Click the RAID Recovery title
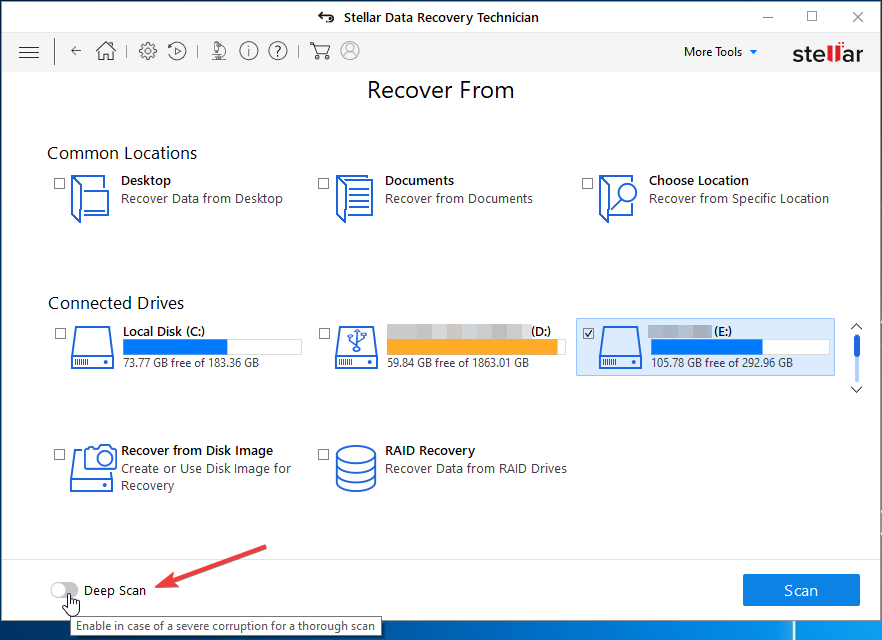 pyautogui.click(x=430, y=450)
